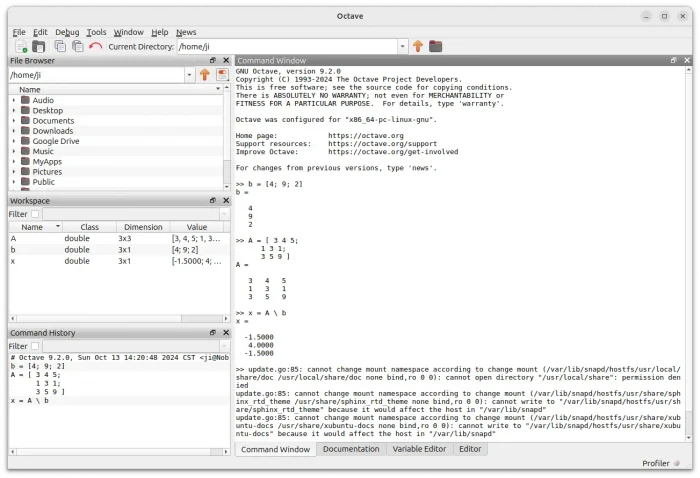Viewport: 700px width, 478px height.
Task: Enable the Command History Filter checkbox
Action: click(x=35, y=346)
